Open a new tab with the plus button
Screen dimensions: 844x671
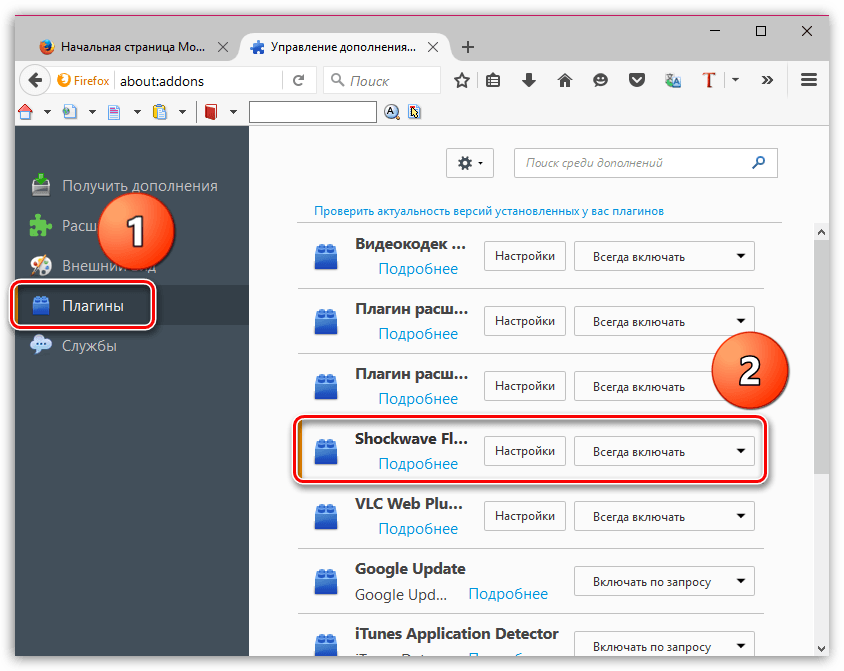tap(468, 47)
